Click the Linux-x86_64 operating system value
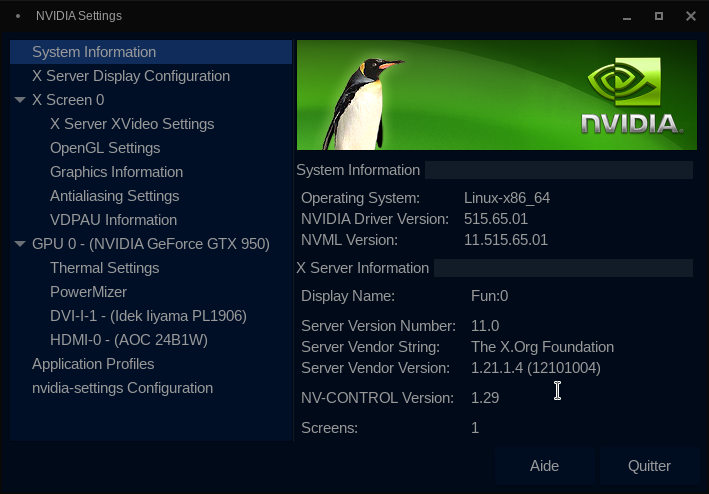709x494 pixels. click(507, 198)
